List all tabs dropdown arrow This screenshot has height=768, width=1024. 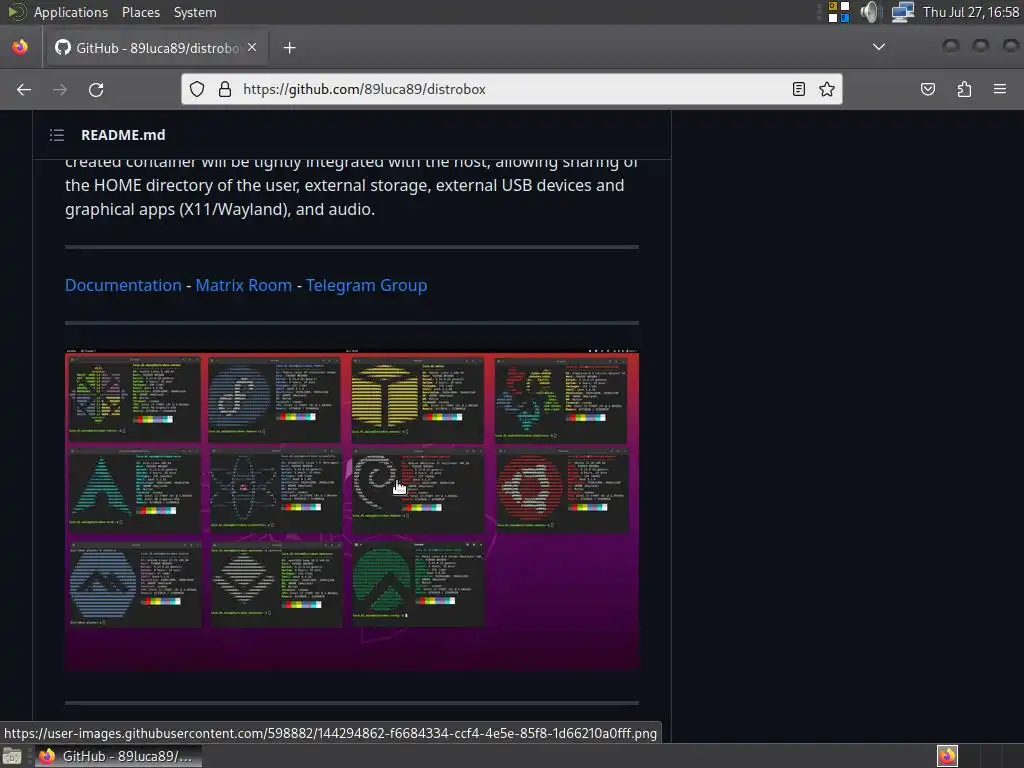click(x=879, y=47)
